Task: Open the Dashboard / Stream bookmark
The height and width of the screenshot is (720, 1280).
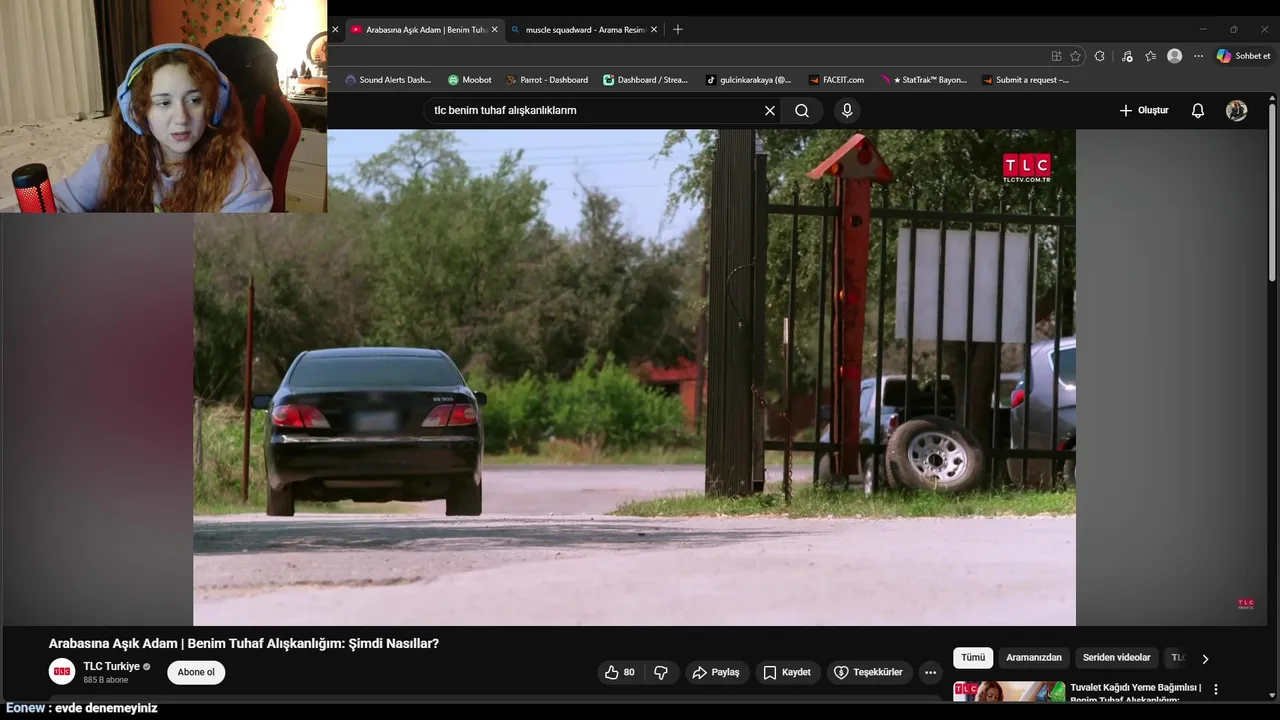Action: coord(646,80)
